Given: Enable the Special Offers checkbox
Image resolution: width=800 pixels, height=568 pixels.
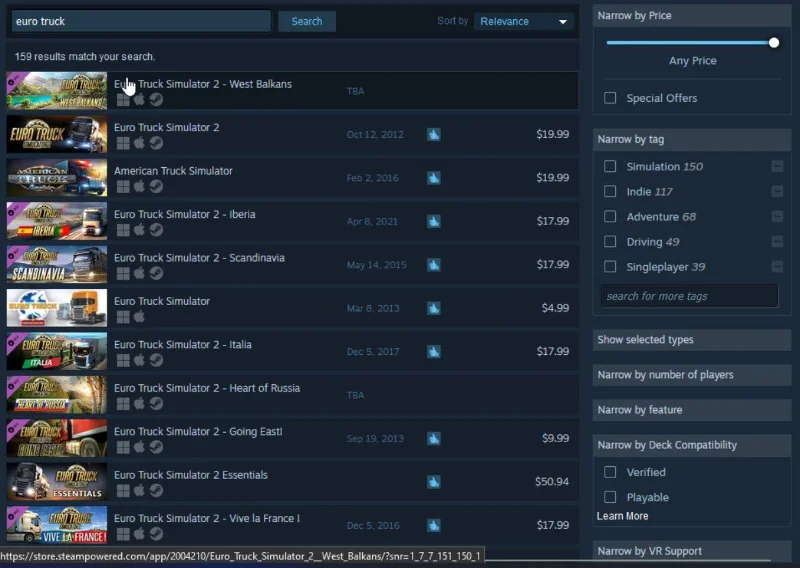Looking at the screenshot, I should (610, 98).
